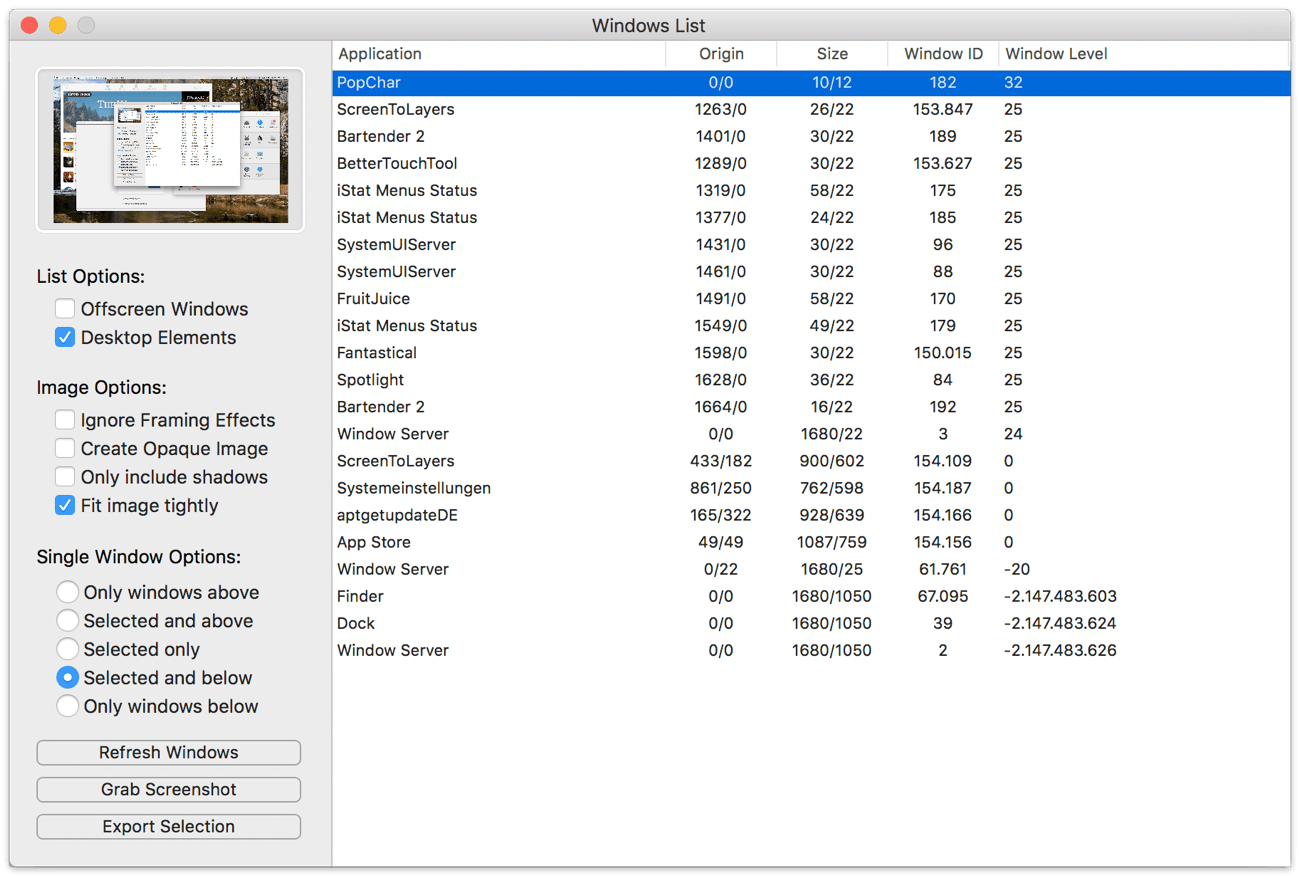The image size is (1300, 876).
Task: Click the 67.095 window ID cell
Action: click(943, 595)
